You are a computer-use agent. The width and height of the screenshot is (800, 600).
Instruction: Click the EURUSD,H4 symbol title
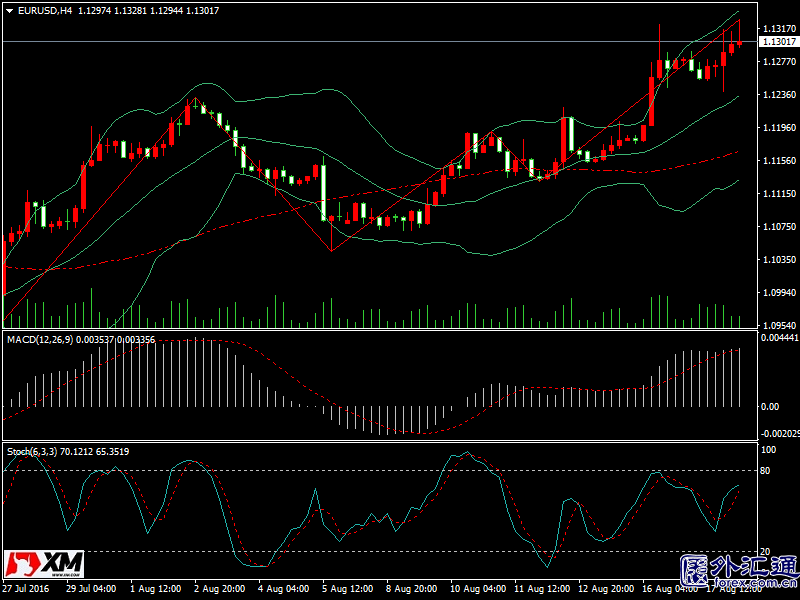pos(45,10)
